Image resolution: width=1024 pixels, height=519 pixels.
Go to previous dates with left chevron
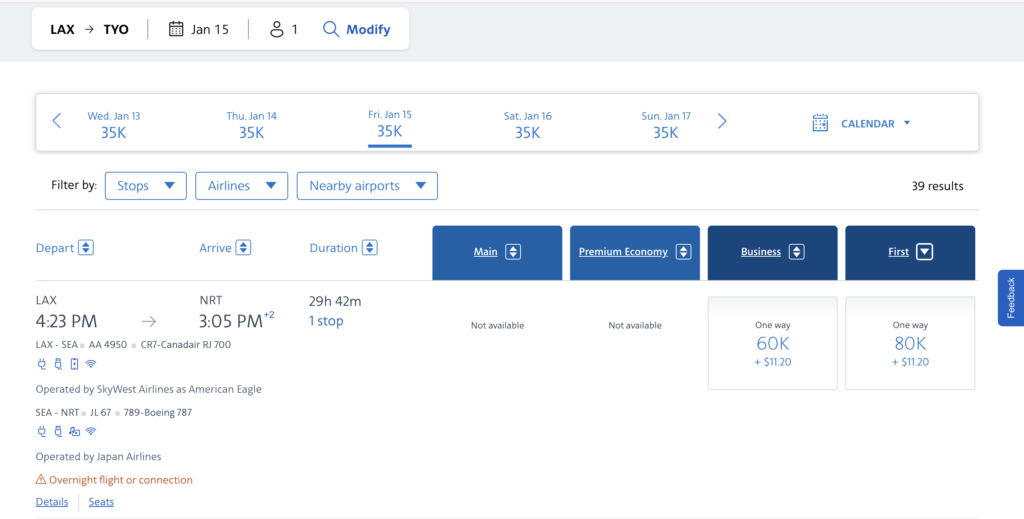pos(57,121)
